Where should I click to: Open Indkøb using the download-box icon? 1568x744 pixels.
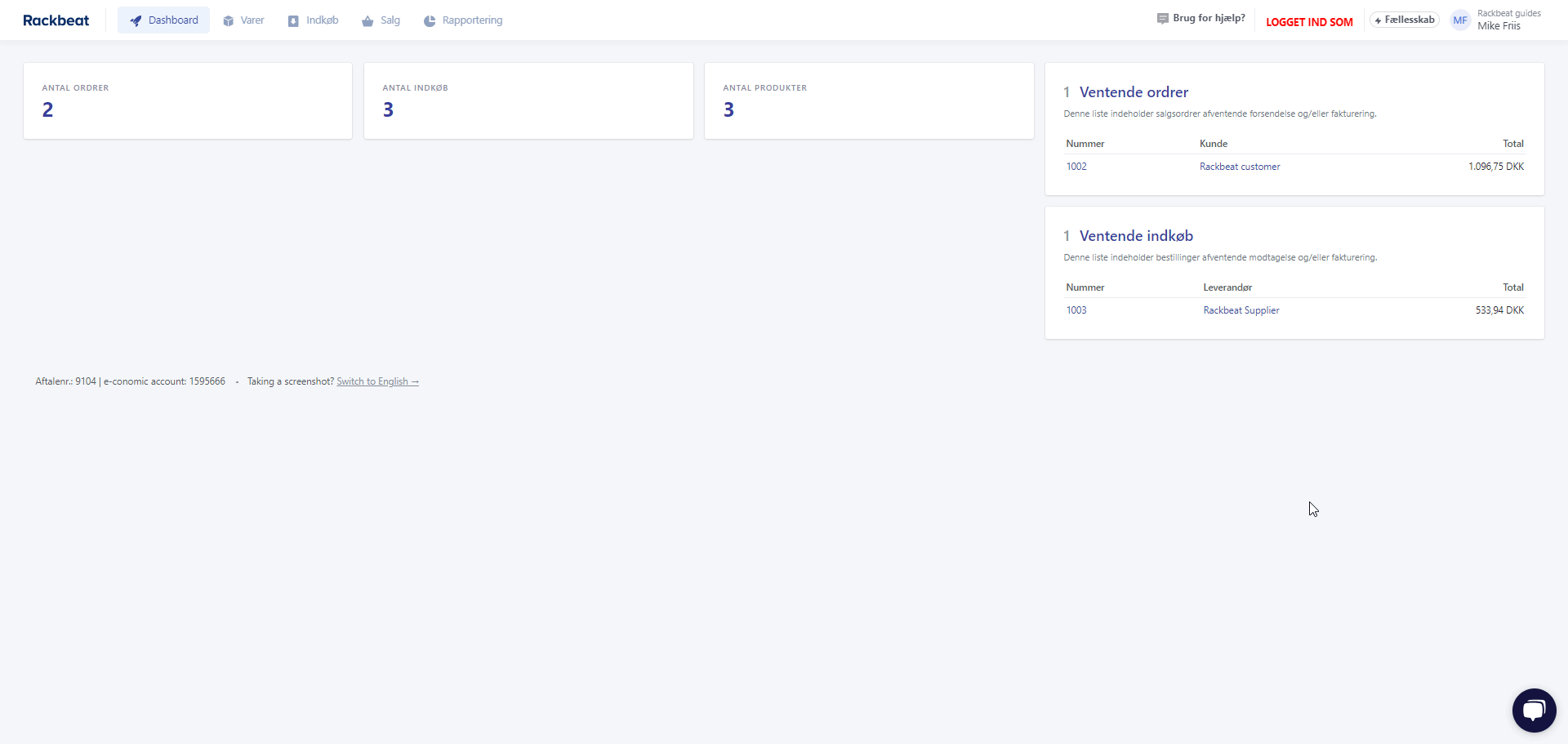click(x=292, y=20)
